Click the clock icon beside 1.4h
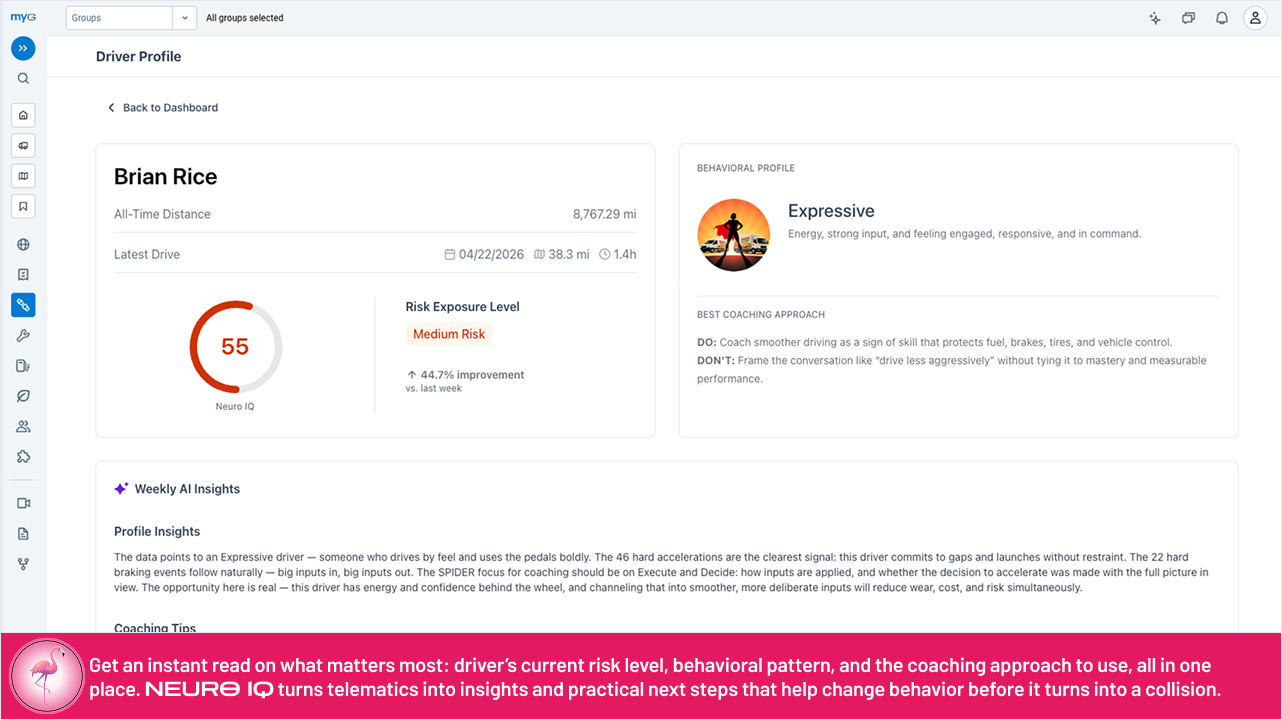This screenshot has width=1282, height=720. [605, 255]
